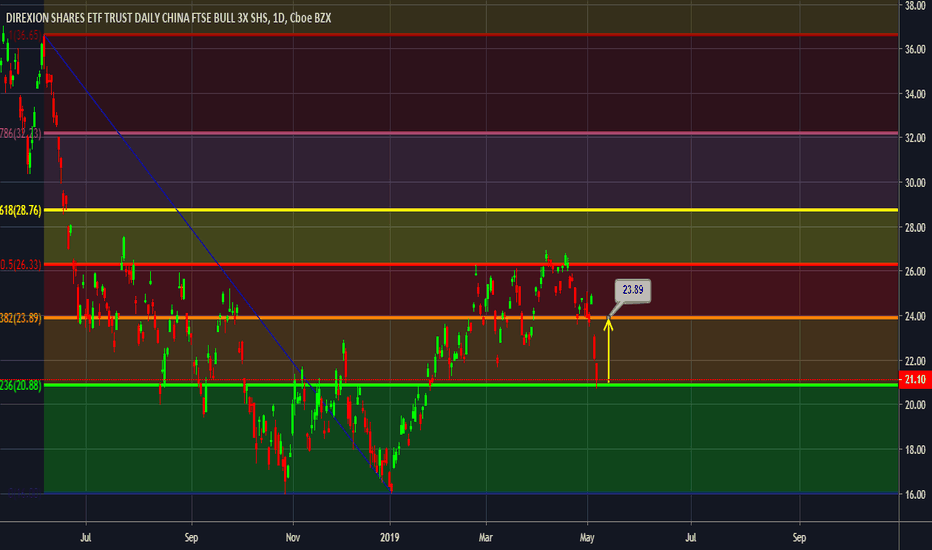The width and height of the screenshot is (932, 550).
Task: Select the 618(28.76) yellow level label
Action: [21, 210]
